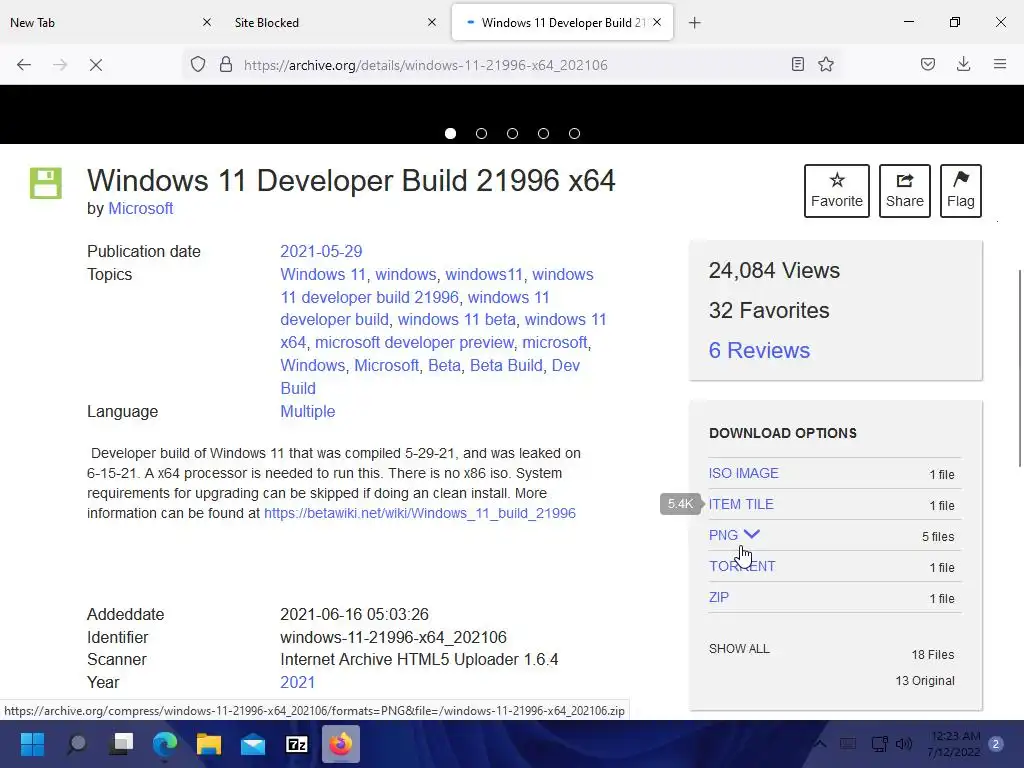This screenshot has height=768, width=1024.
Task: Click the Firefox taskbar icon
Action: coord(341,744)
